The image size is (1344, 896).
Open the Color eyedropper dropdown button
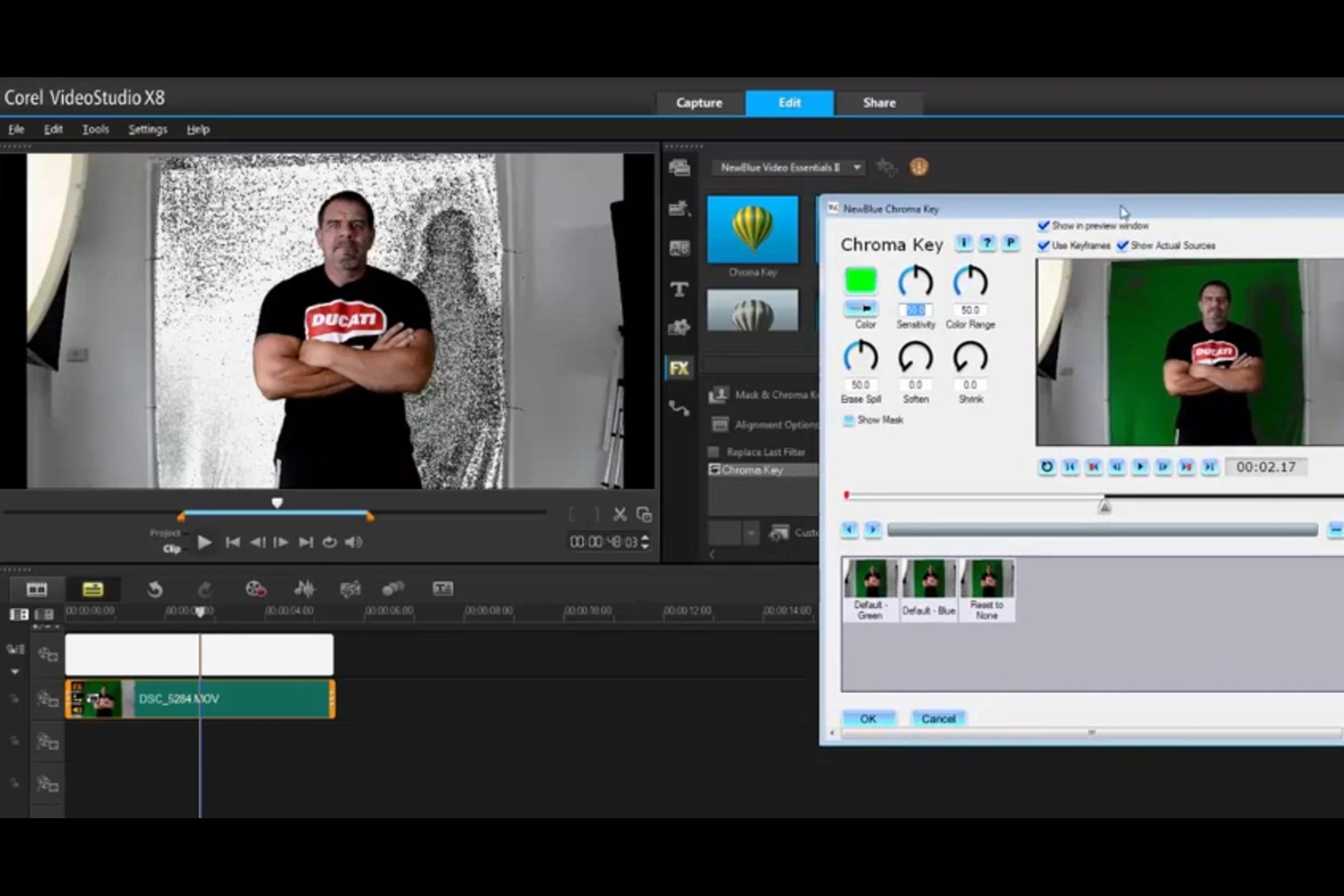(861, 309)
